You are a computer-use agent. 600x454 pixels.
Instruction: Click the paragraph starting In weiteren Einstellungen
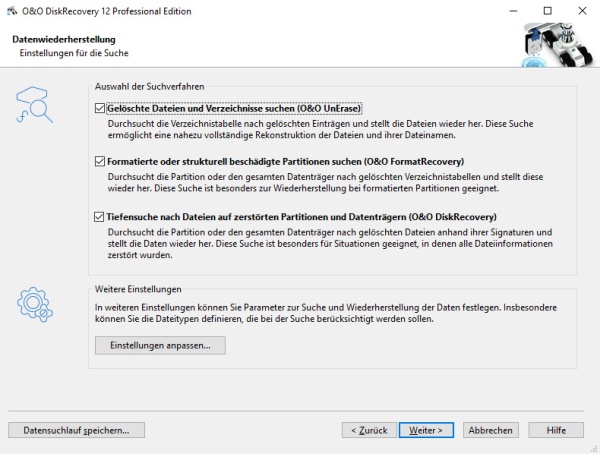326,313
